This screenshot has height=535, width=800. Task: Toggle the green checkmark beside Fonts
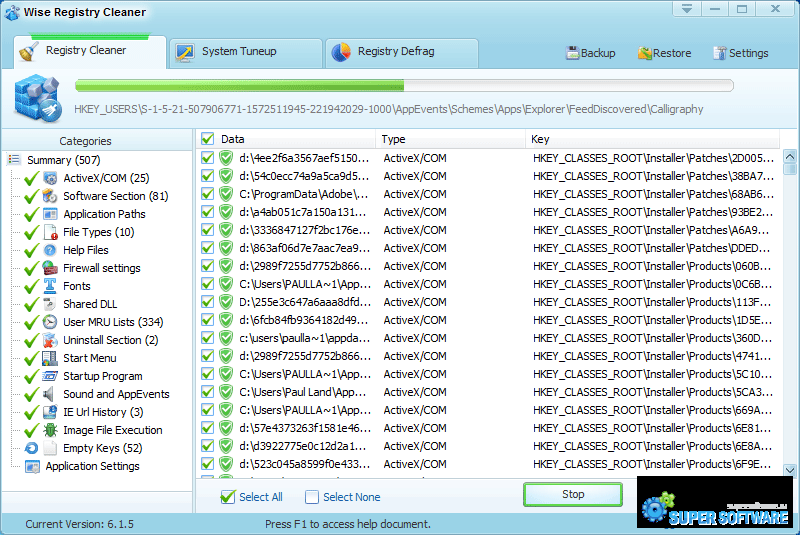coord(32,286)
